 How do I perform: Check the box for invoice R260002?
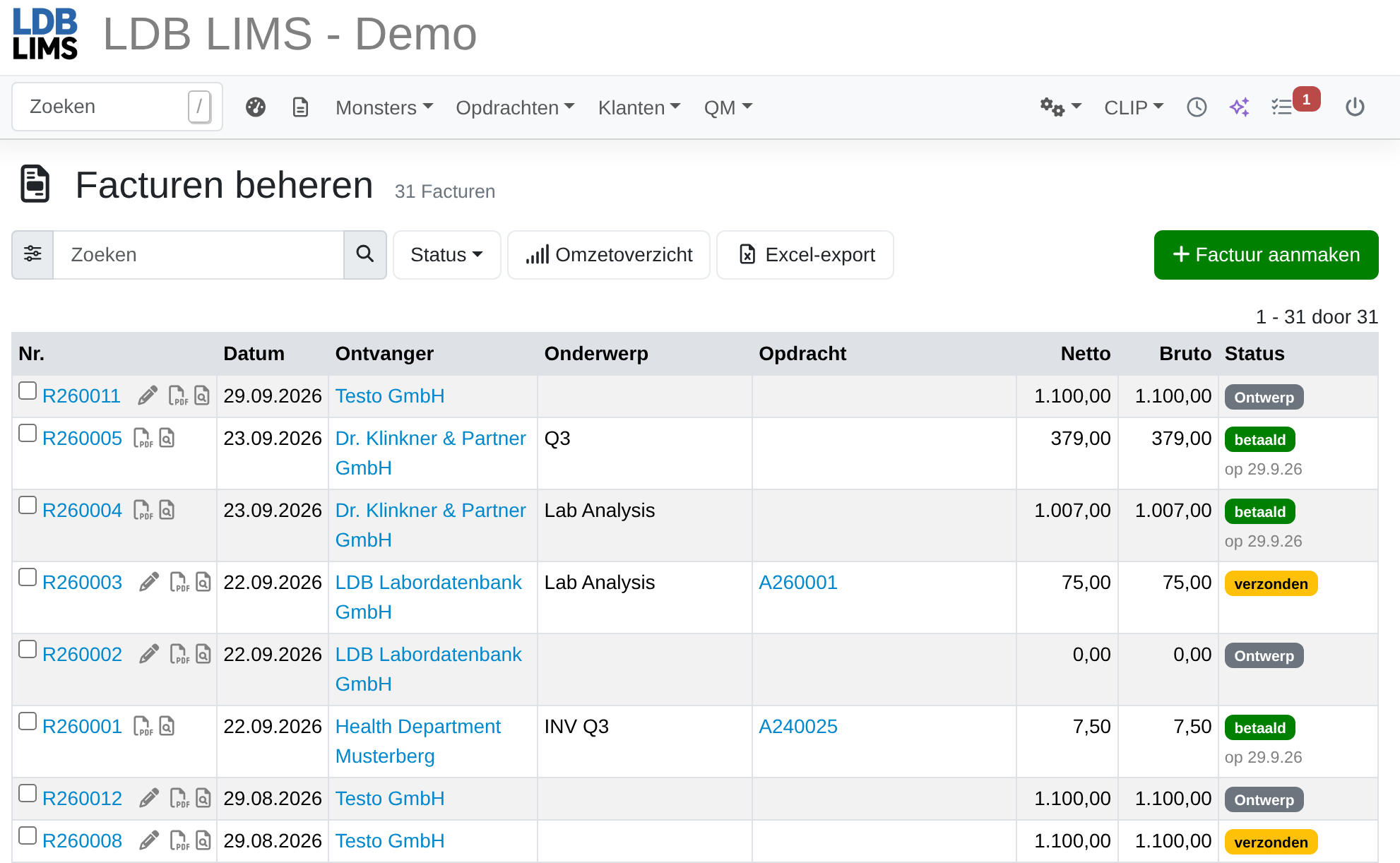pyautogui.click(x=28, y=649)
